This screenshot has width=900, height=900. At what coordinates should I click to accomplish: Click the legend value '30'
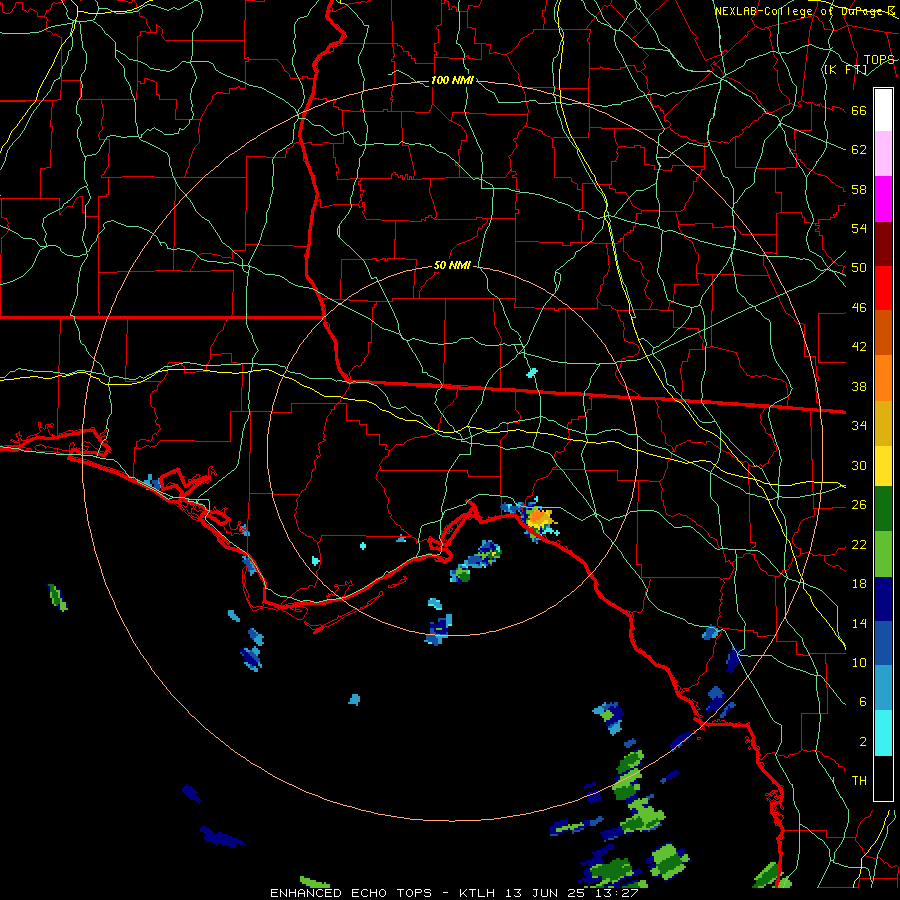point(859,465)
